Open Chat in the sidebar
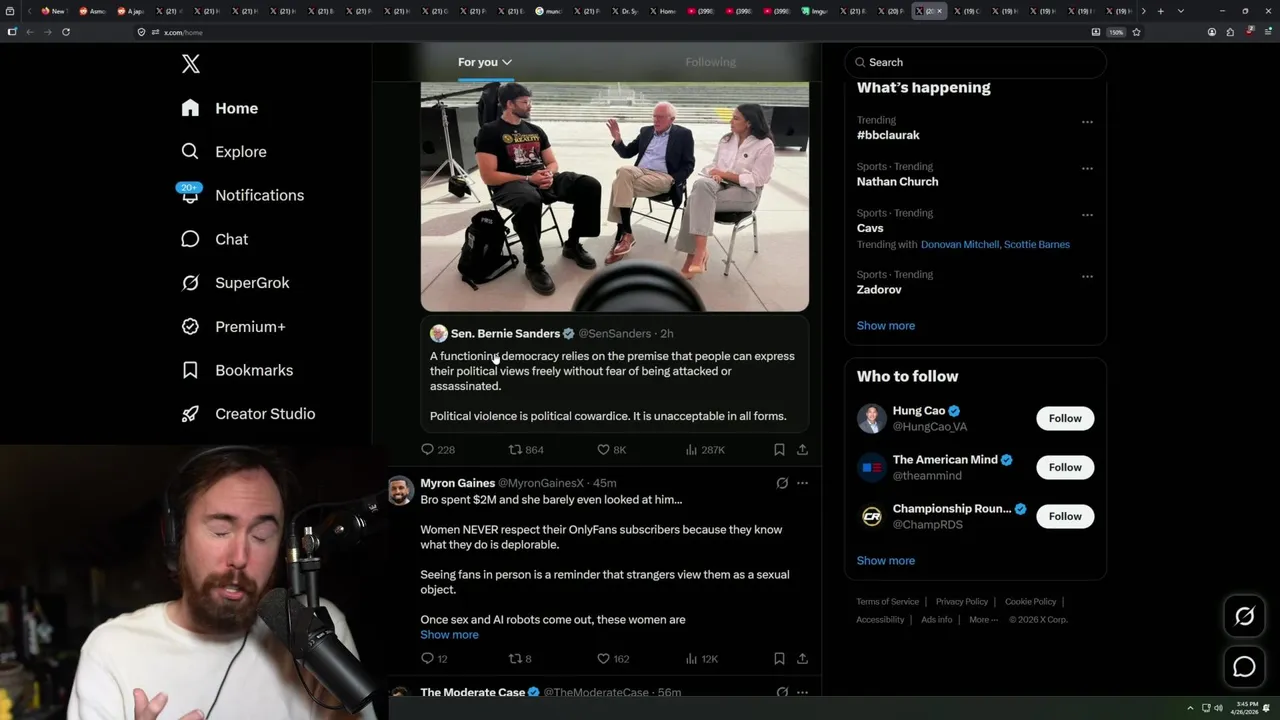This screenshot has height=720, width=1280. coord(215,239)
